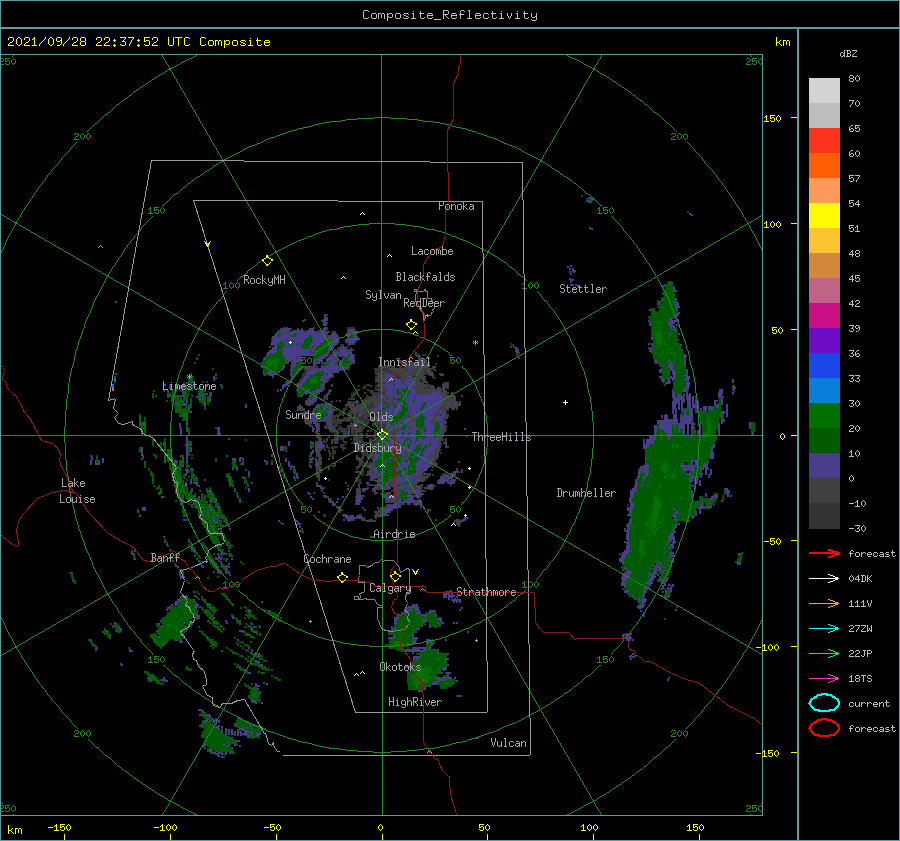Click the 39 dBZ magenta color swatch
The image size is (900, 841).
(x=824, y=315)
